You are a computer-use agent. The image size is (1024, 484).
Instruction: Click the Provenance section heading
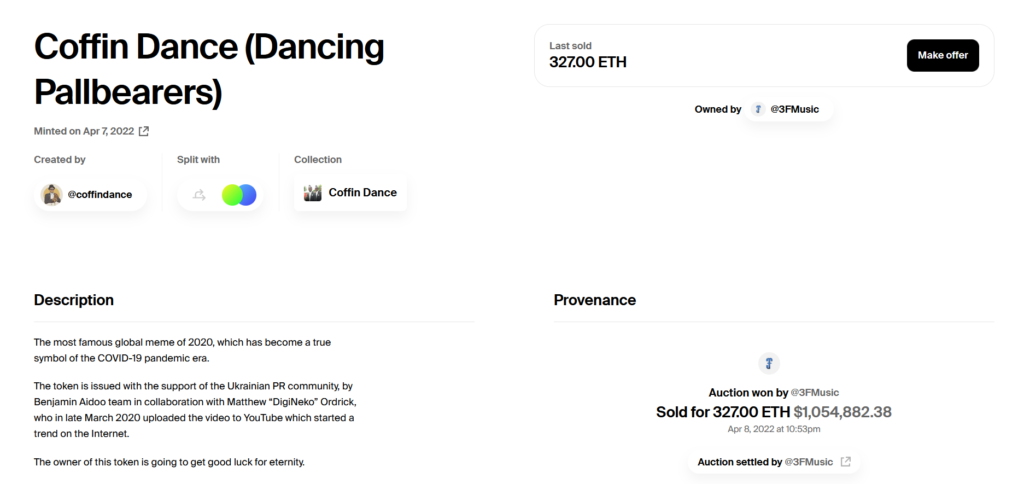(x=594, y=300)
